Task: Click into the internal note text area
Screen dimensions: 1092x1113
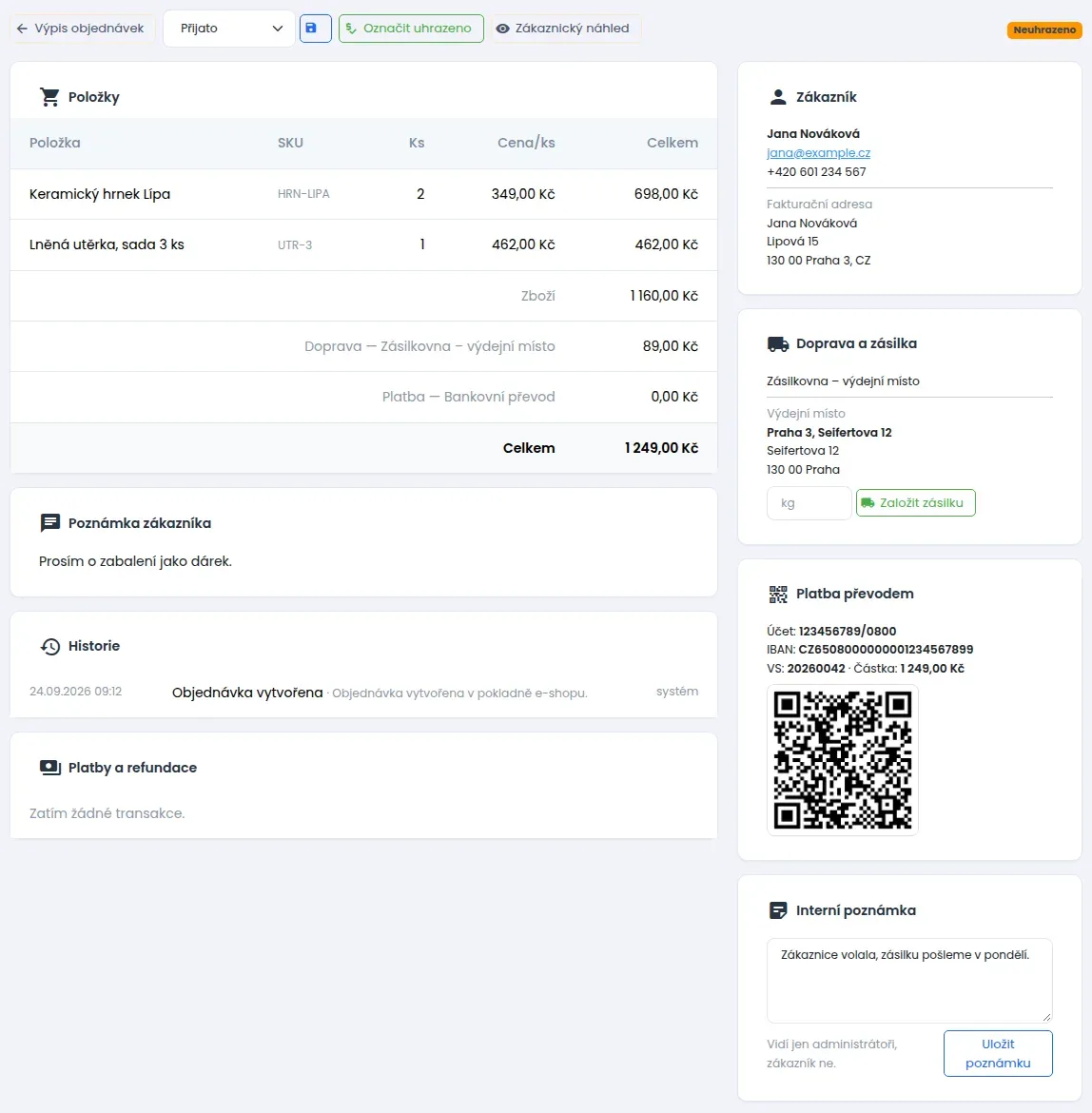Action: pos(909,980)
